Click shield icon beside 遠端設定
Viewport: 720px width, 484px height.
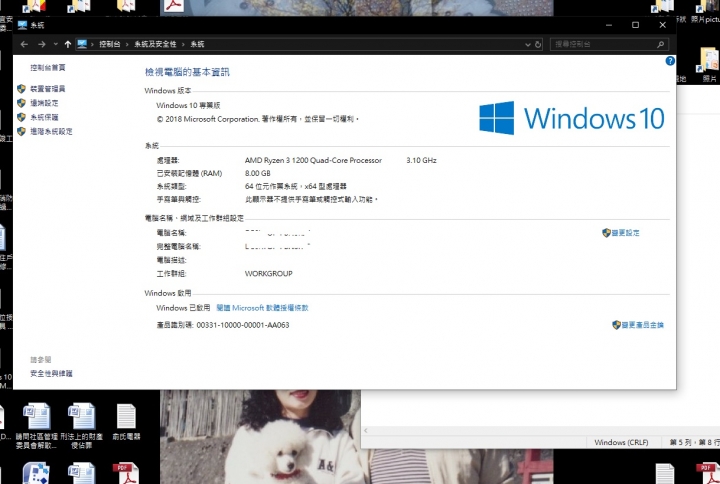pos(21,103)
